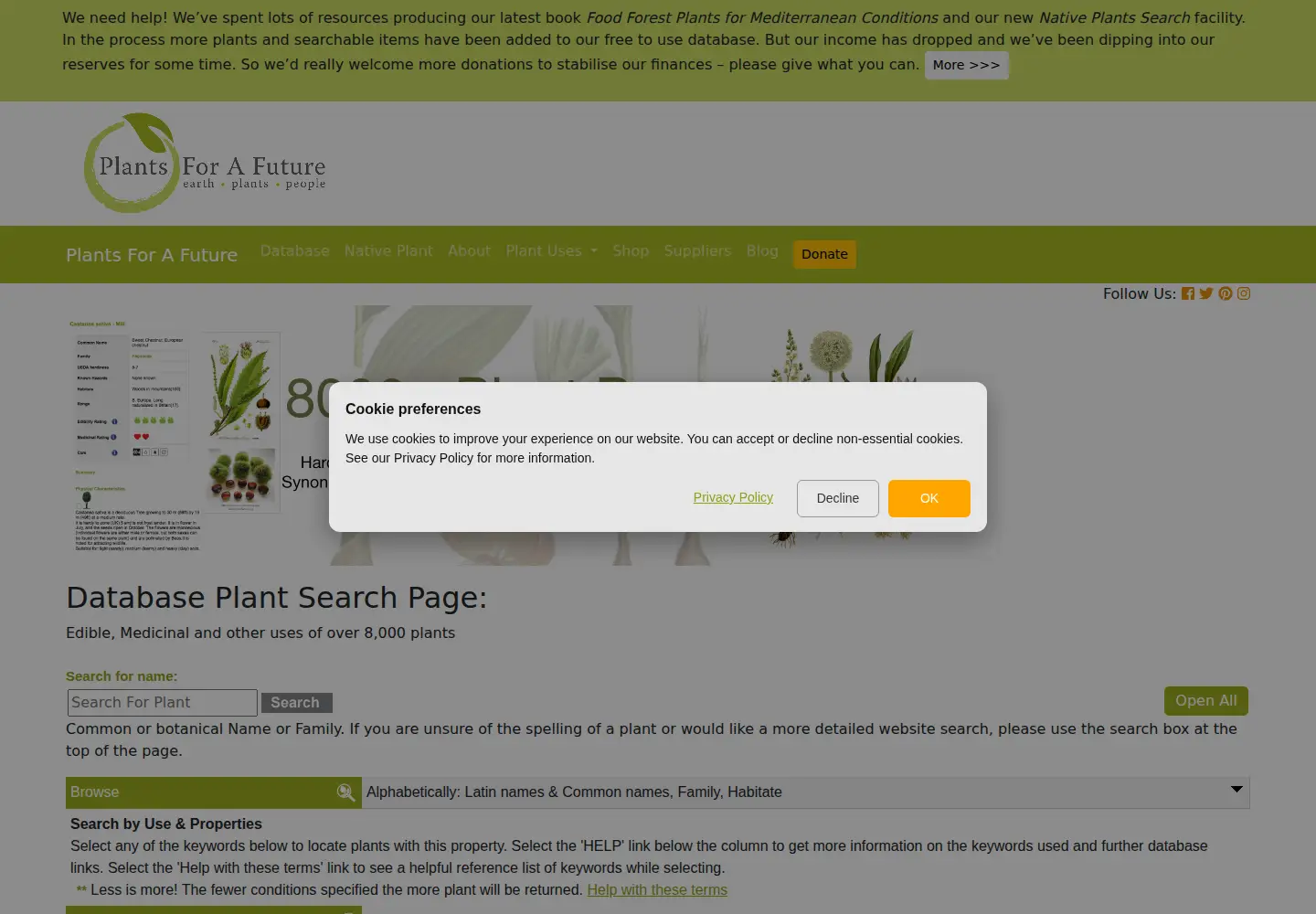Image resolution: width=1316 pixels, height=914 pixels.
Task: Click the Search button
Action: point(296,703)
